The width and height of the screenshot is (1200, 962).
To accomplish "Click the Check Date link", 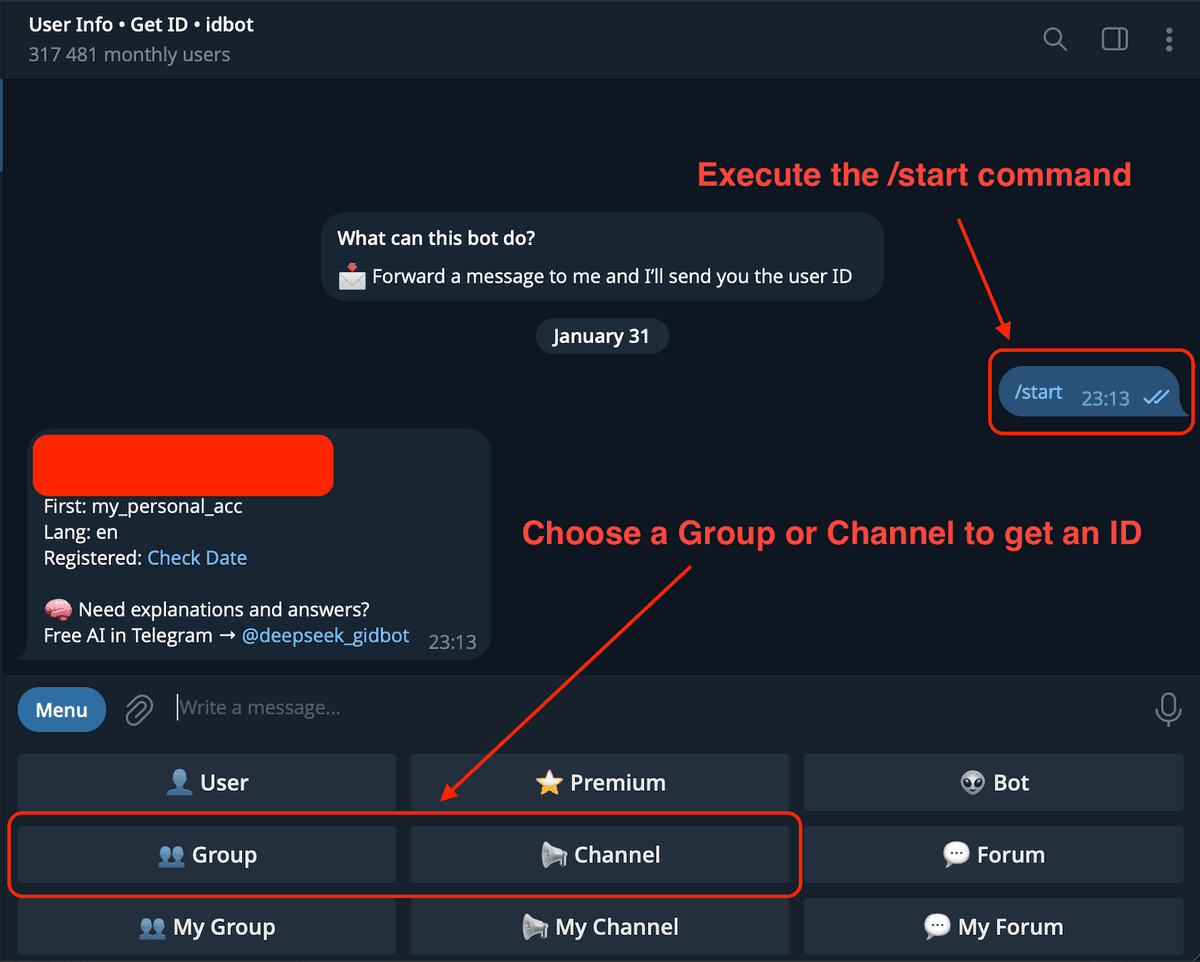I will [197, 557].
